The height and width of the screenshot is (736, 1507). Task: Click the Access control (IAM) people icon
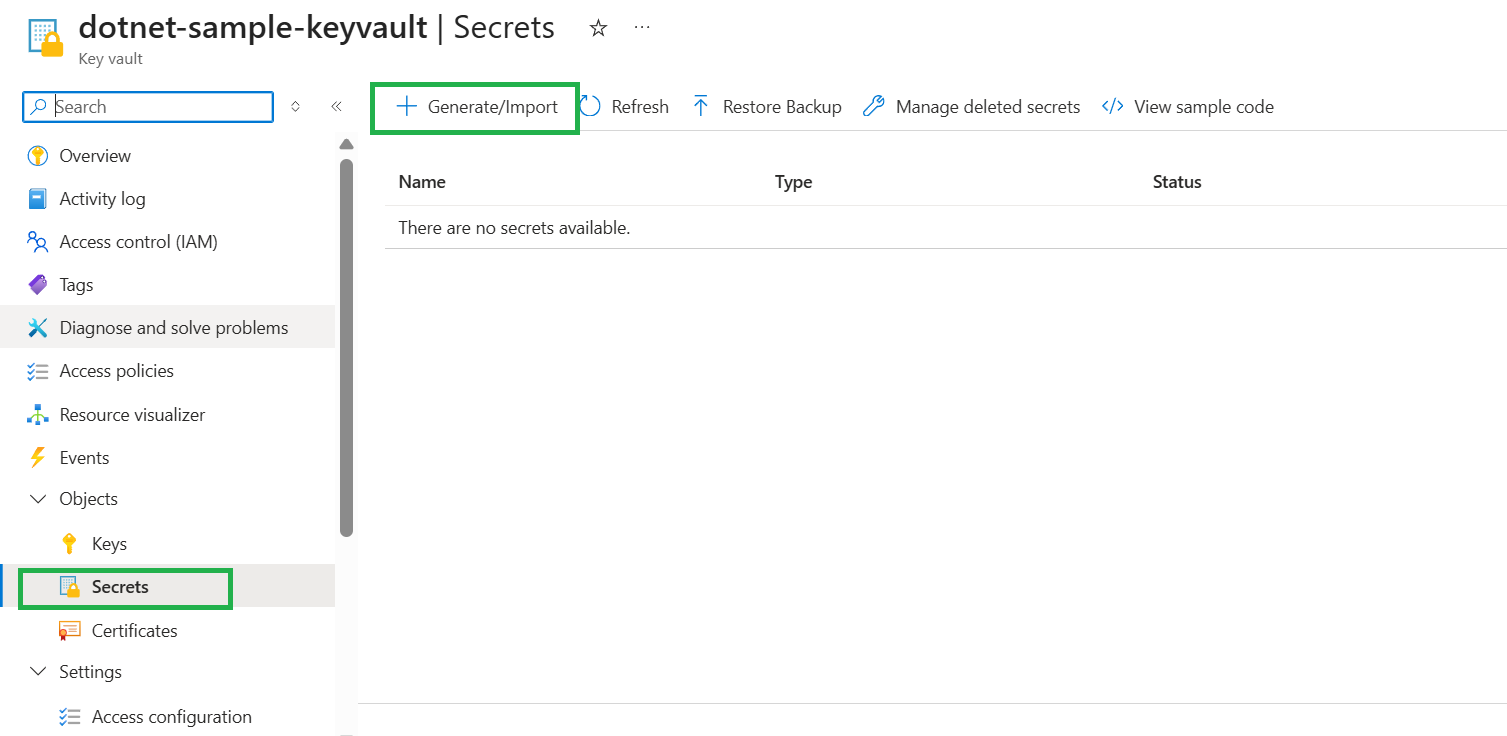tap(38, 242)
